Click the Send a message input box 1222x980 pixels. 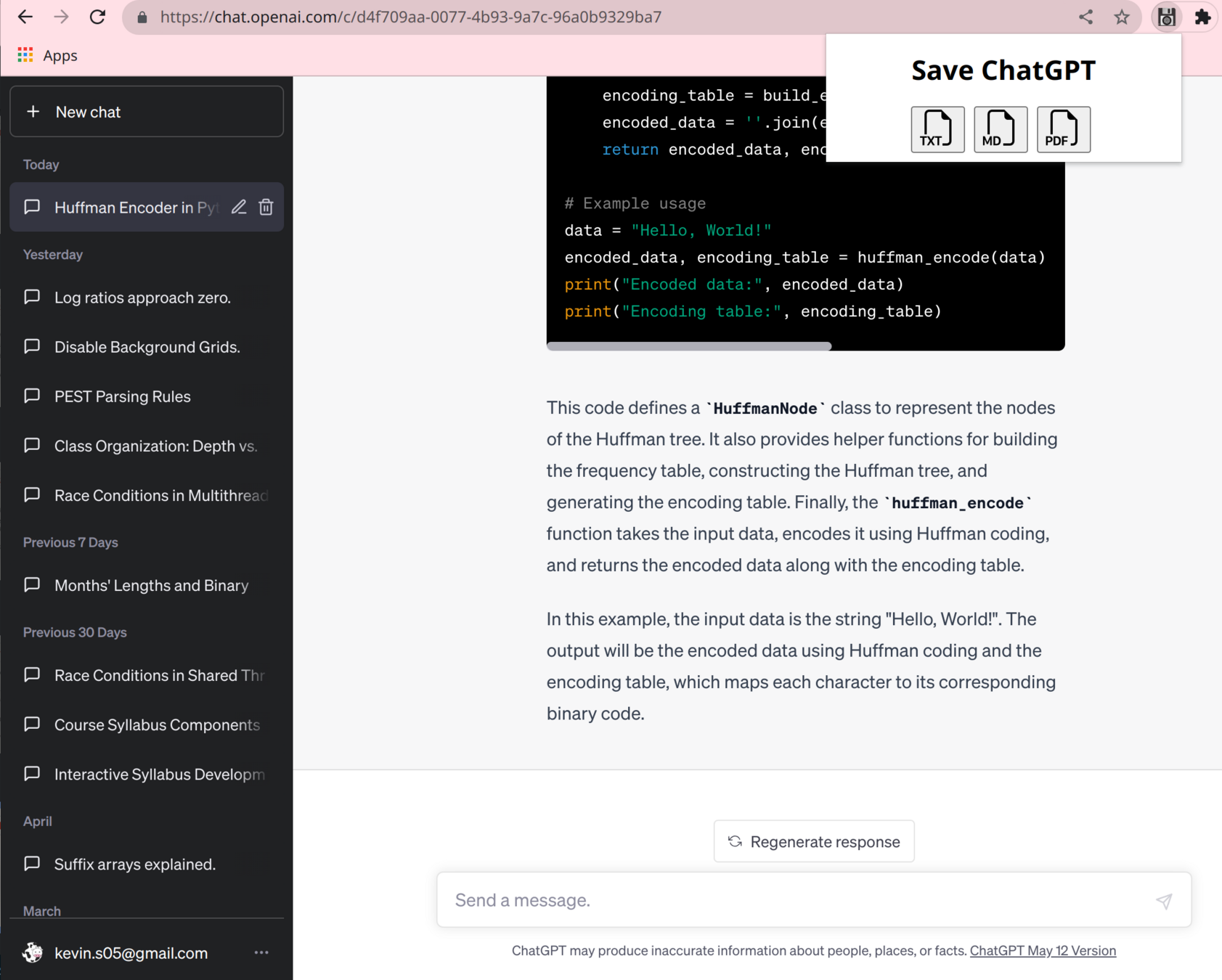pyautogui.click(x=814, y=900)
